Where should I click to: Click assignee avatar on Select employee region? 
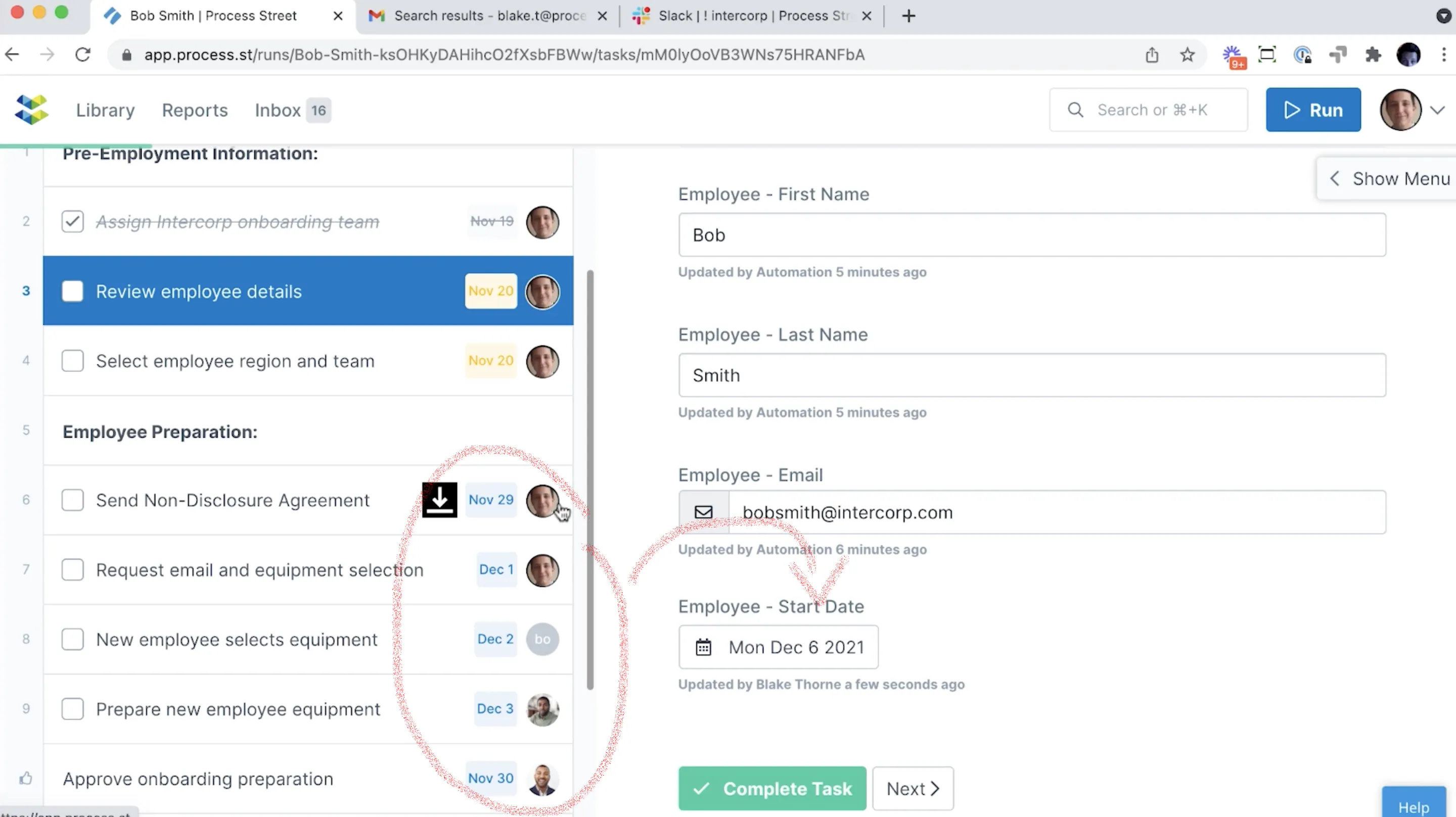click(542, 361)
